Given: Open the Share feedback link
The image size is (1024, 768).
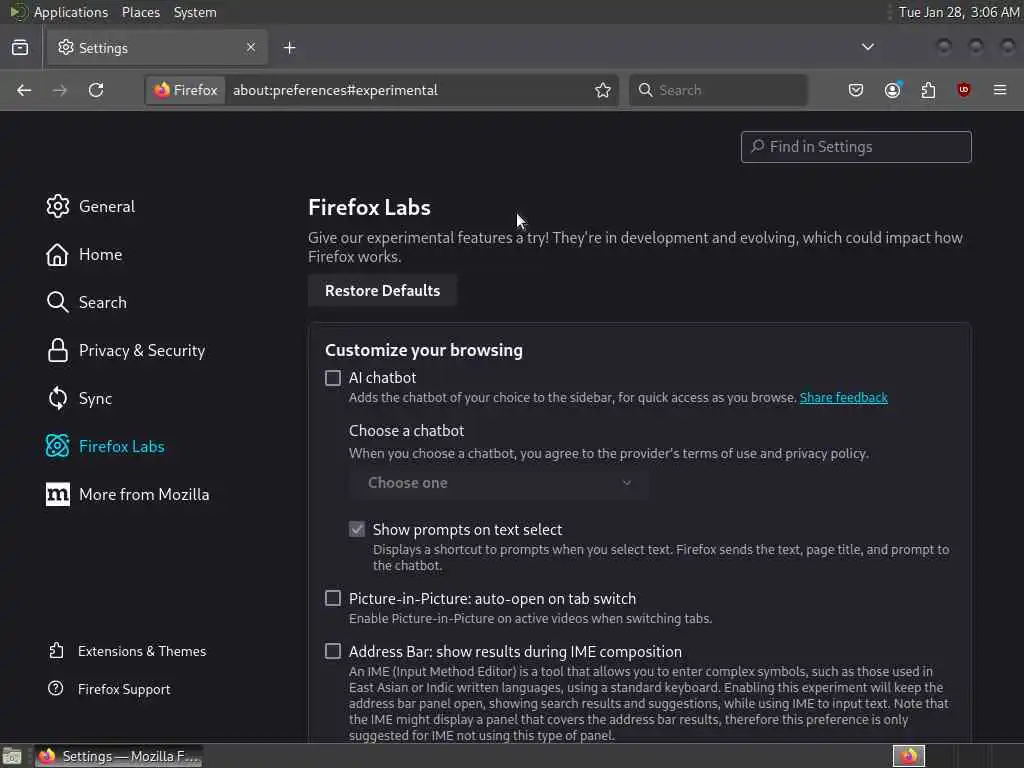Looking at the screenshot, I should 843,398.
